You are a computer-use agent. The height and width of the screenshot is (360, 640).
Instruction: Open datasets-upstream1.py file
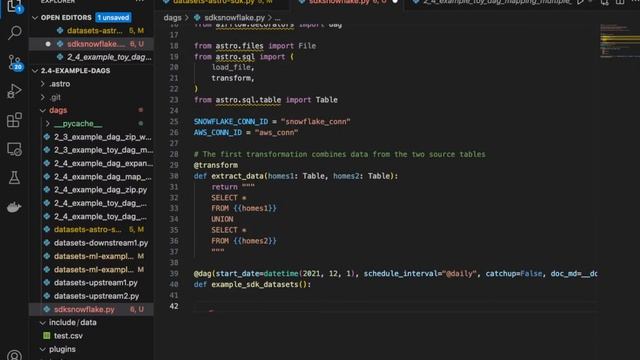click(x=96, y=282)
